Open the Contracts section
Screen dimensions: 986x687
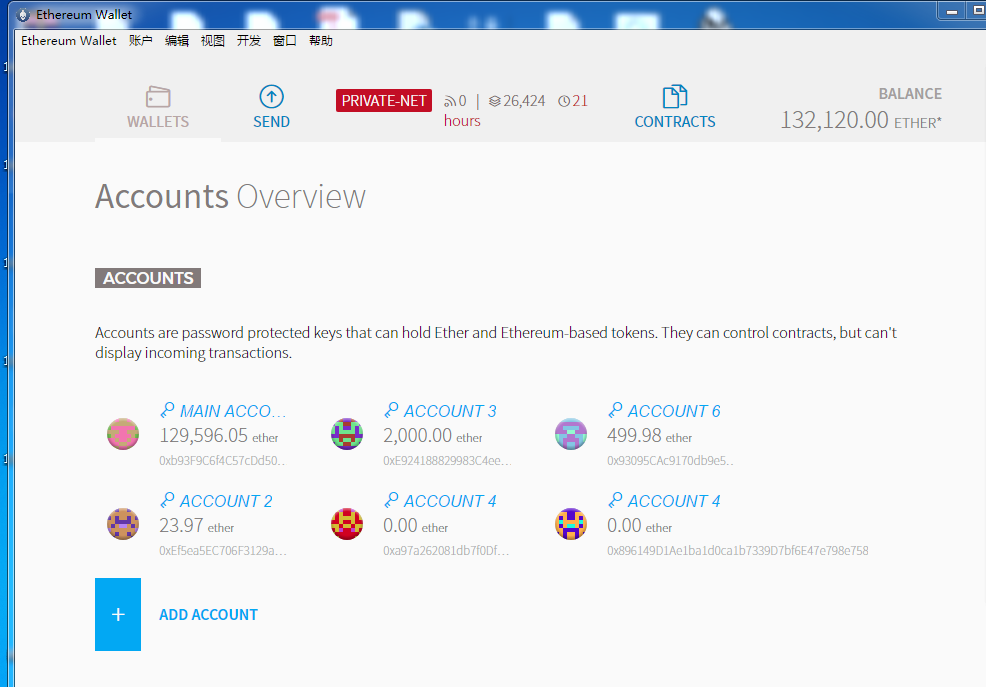tap(675, 107)
